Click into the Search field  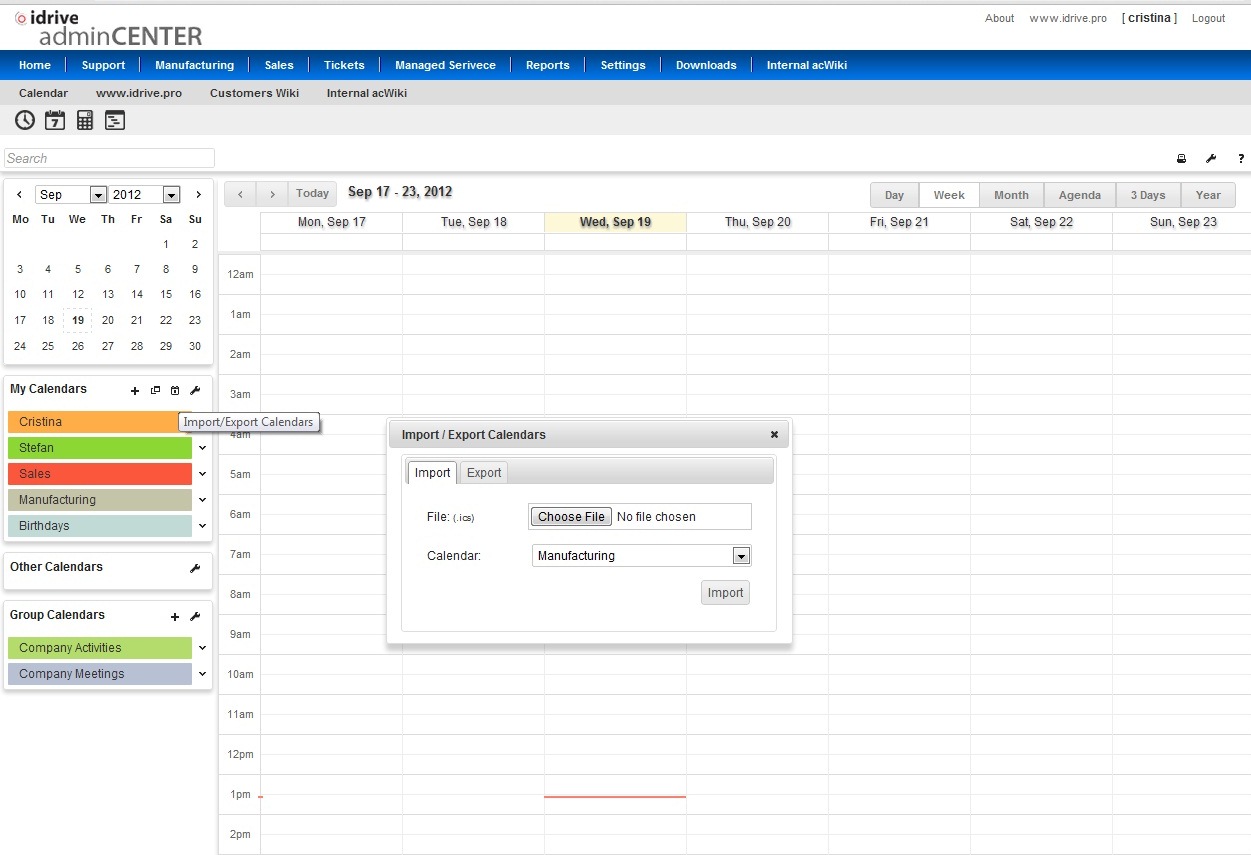[109, 158]
